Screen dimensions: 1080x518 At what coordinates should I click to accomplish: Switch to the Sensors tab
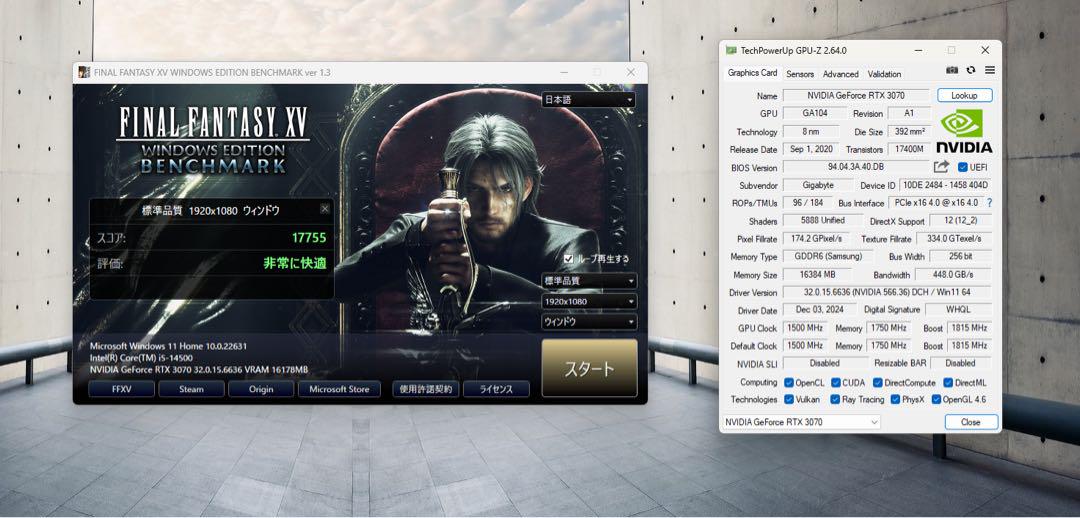coord(800,74)
